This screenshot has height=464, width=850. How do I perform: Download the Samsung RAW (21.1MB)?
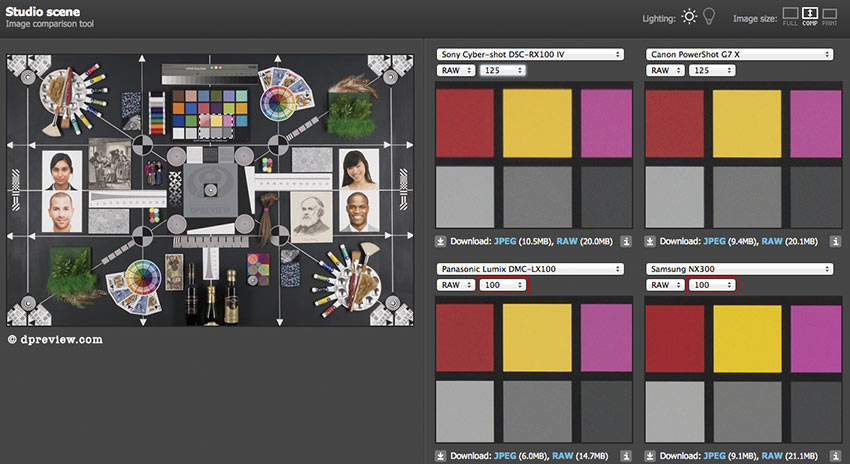point(772,456)
